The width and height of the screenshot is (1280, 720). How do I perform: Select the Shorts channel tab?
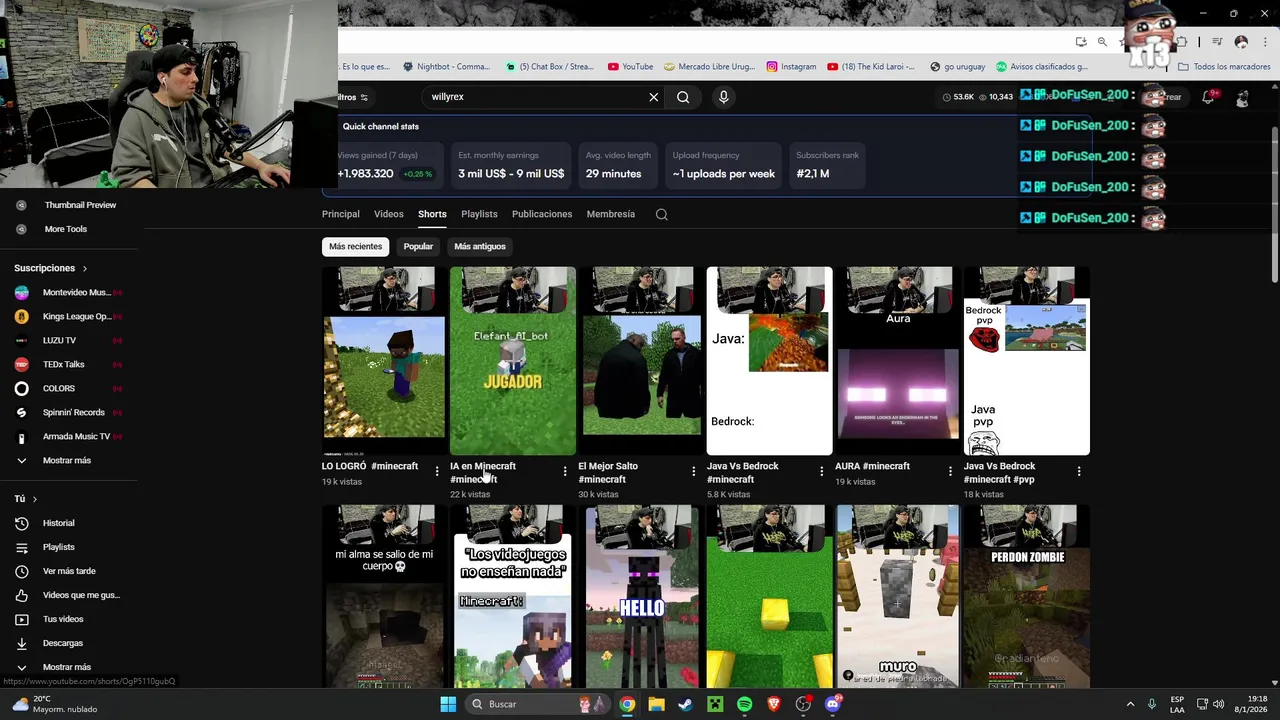pyautogui.click(x=432, y=214)
